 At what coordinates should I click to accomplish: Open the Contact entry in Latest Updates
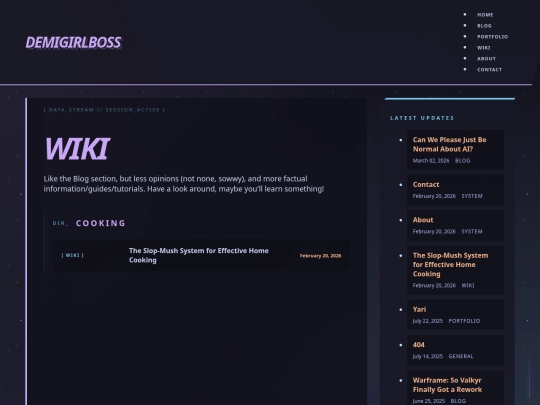click(x=426, y=185)
